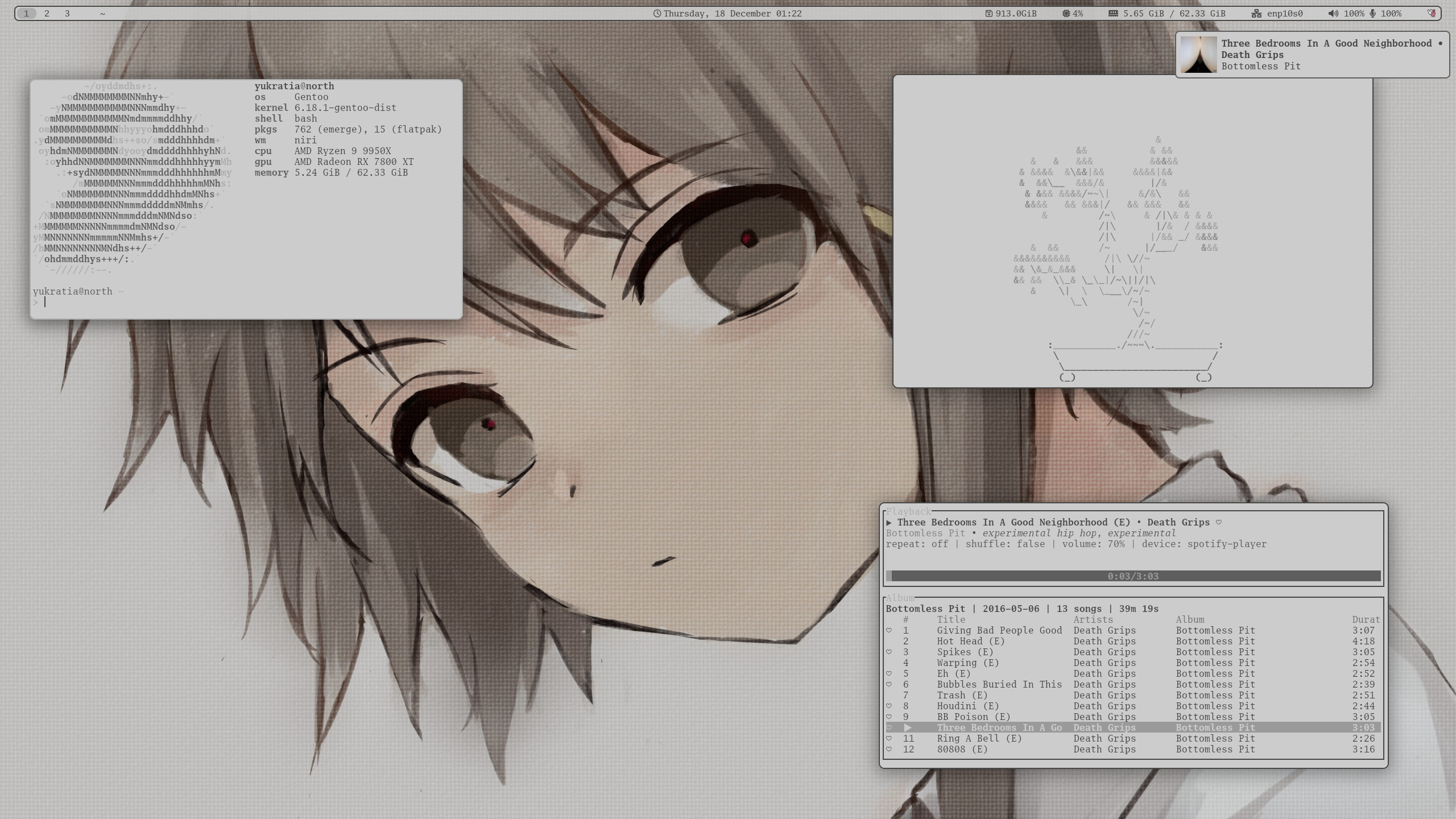Image resolution: width=1456 pixels, height=819 pixels.
Task: Switch to workspace 2
Action: pyautogui.click(x=47, y=14)
